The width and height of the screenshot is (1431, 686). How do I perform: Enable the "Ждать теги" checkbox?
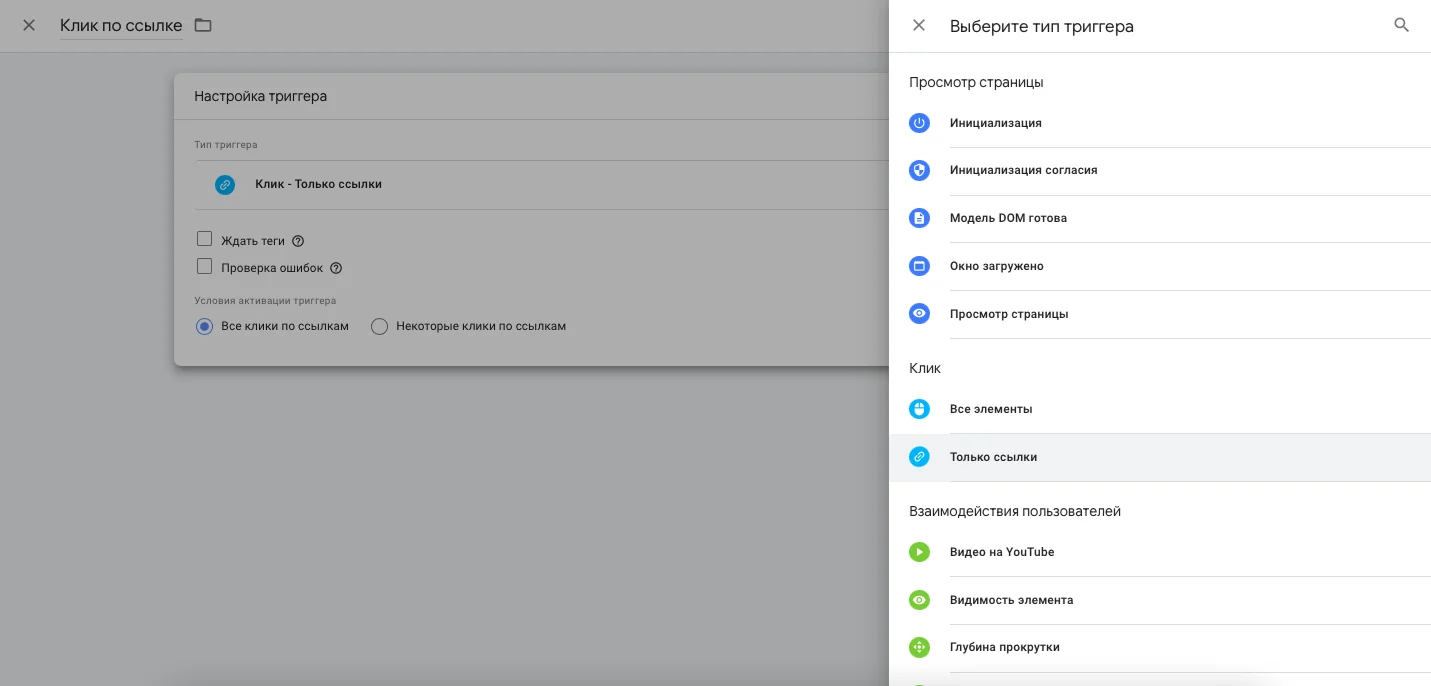[x=205, y=240]
